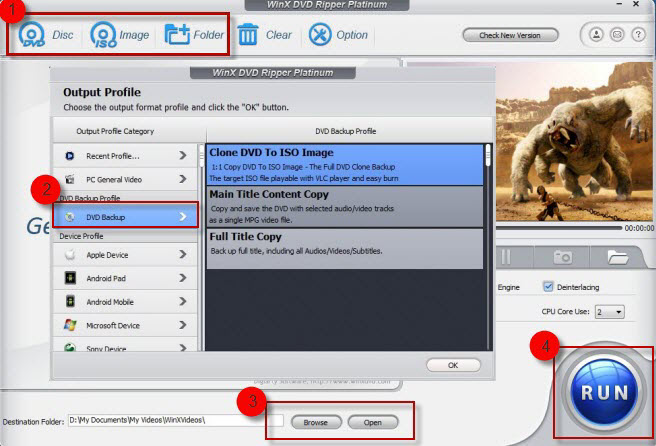656x446 pixels.
Task: Expand the Sony Device arrow
Action: click(183, 347)
